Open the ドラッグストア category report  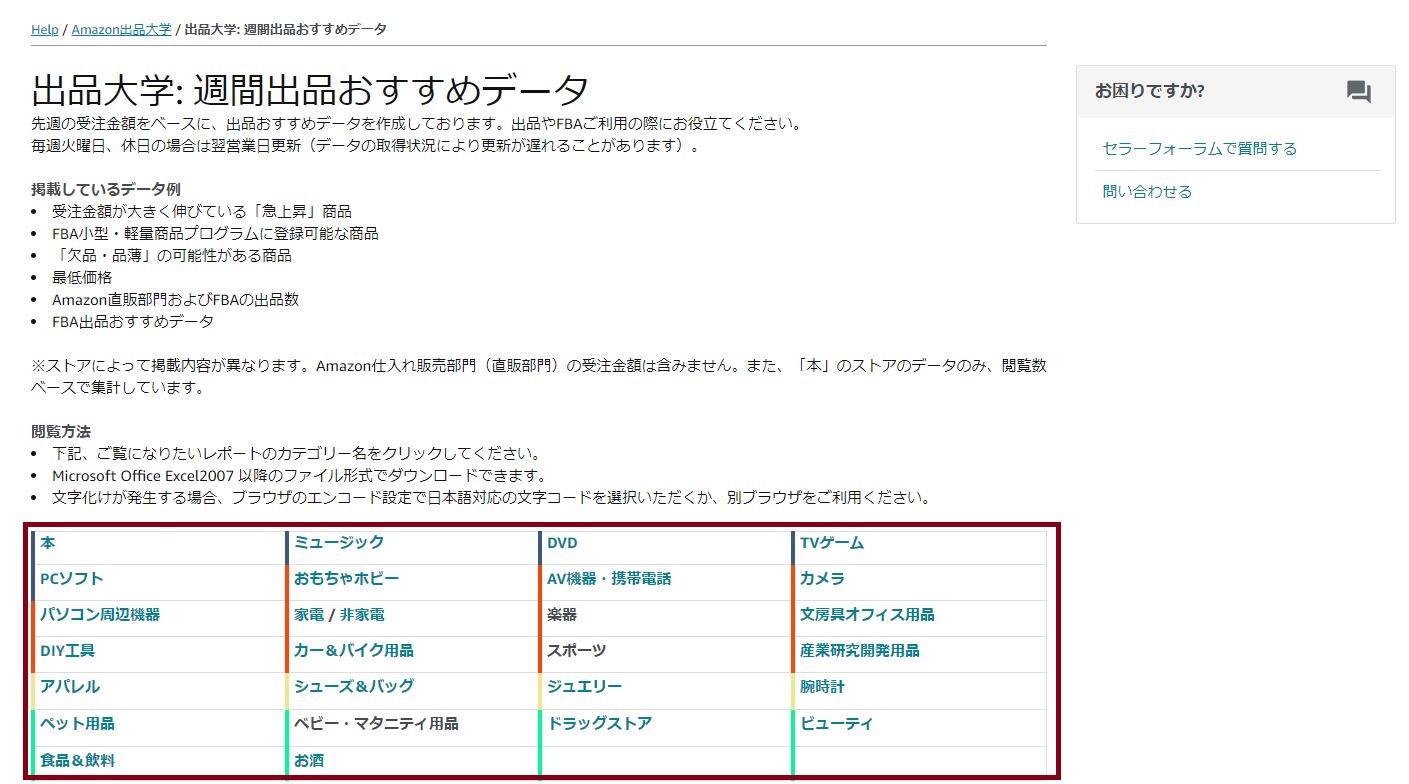click(x=599, y=724)
